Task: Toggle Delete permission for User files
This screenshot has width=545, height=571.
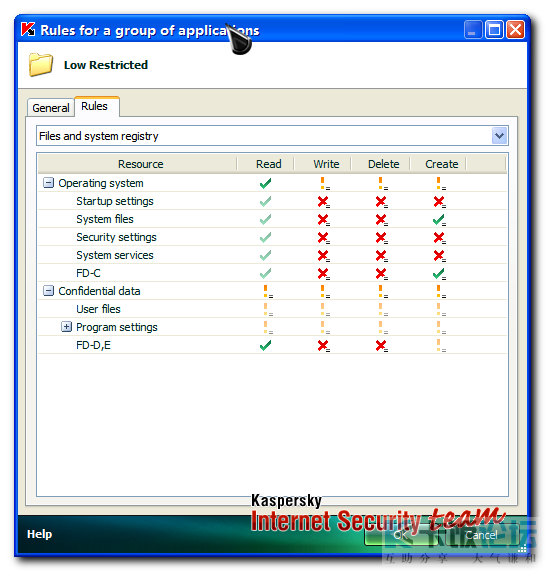Action: pos(383,309)
